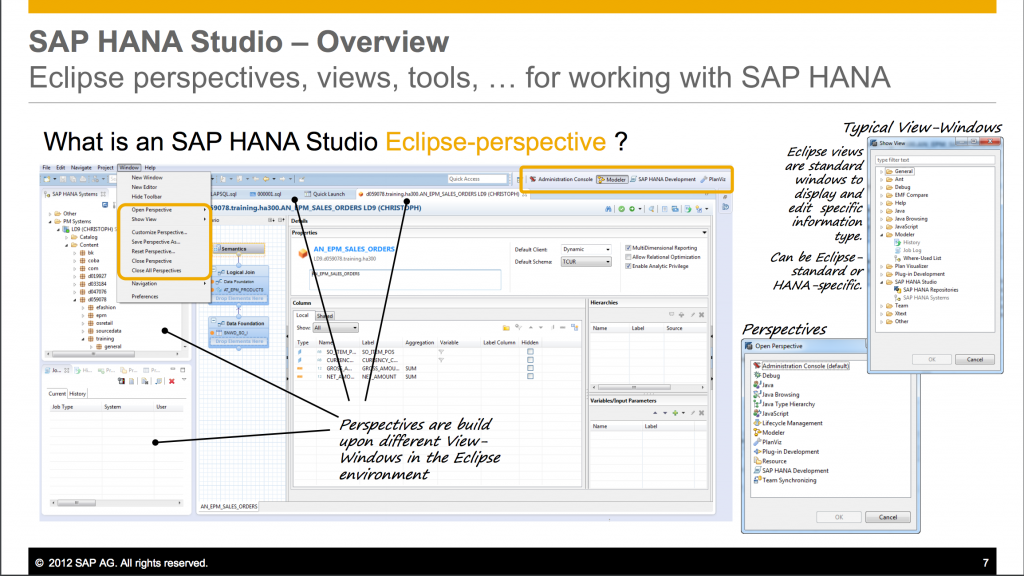Check Hidden box for GROSS_AMOUNT row
Image resolution: width=1024 pixels, height=576 pixels.
point(530,368)
